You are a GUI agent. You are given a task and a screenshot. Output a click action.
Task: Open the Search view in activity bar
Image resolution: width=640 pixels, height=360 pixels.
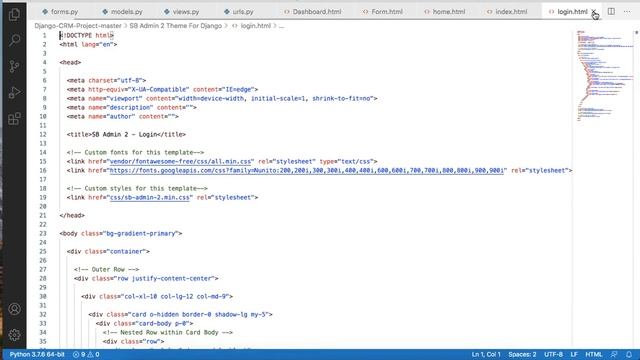[14, 40]
